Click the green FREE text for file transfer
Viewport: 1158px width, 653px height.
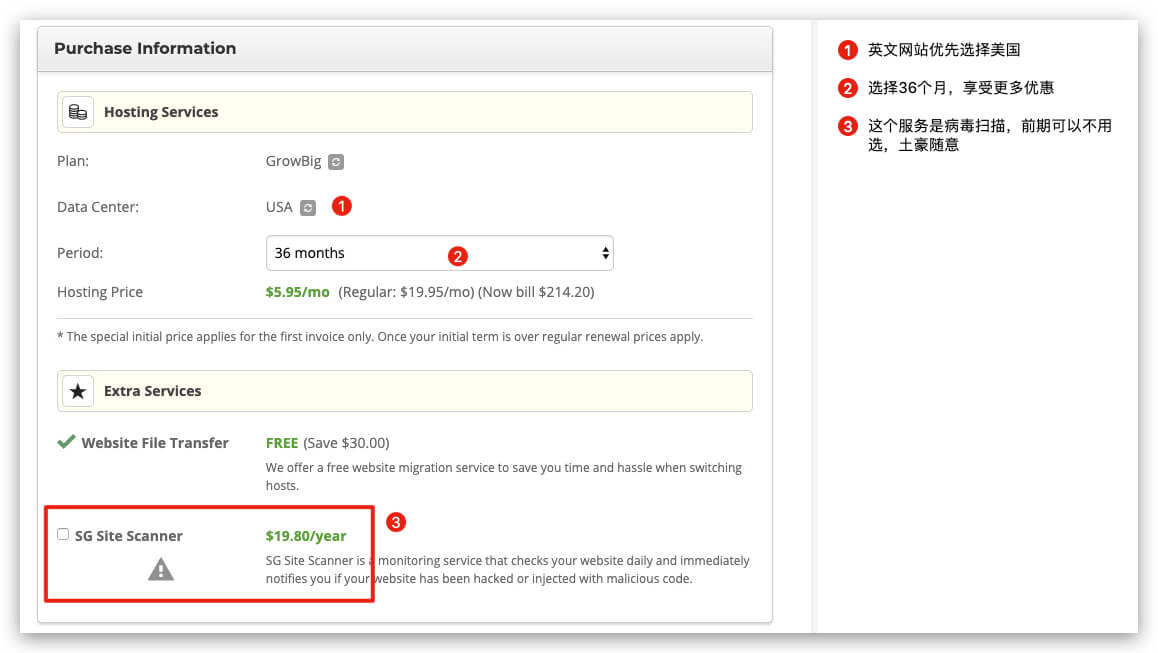(282, 443)
